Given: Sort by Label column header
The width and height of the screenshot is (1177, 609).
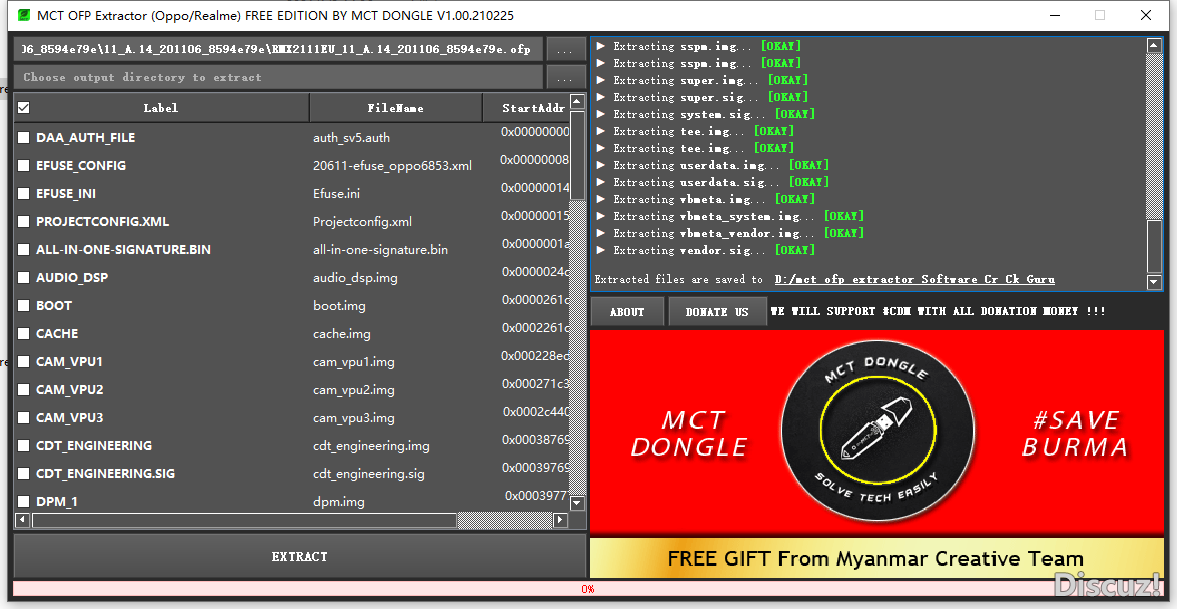Looking at the screenshot, I should (161, 108).
